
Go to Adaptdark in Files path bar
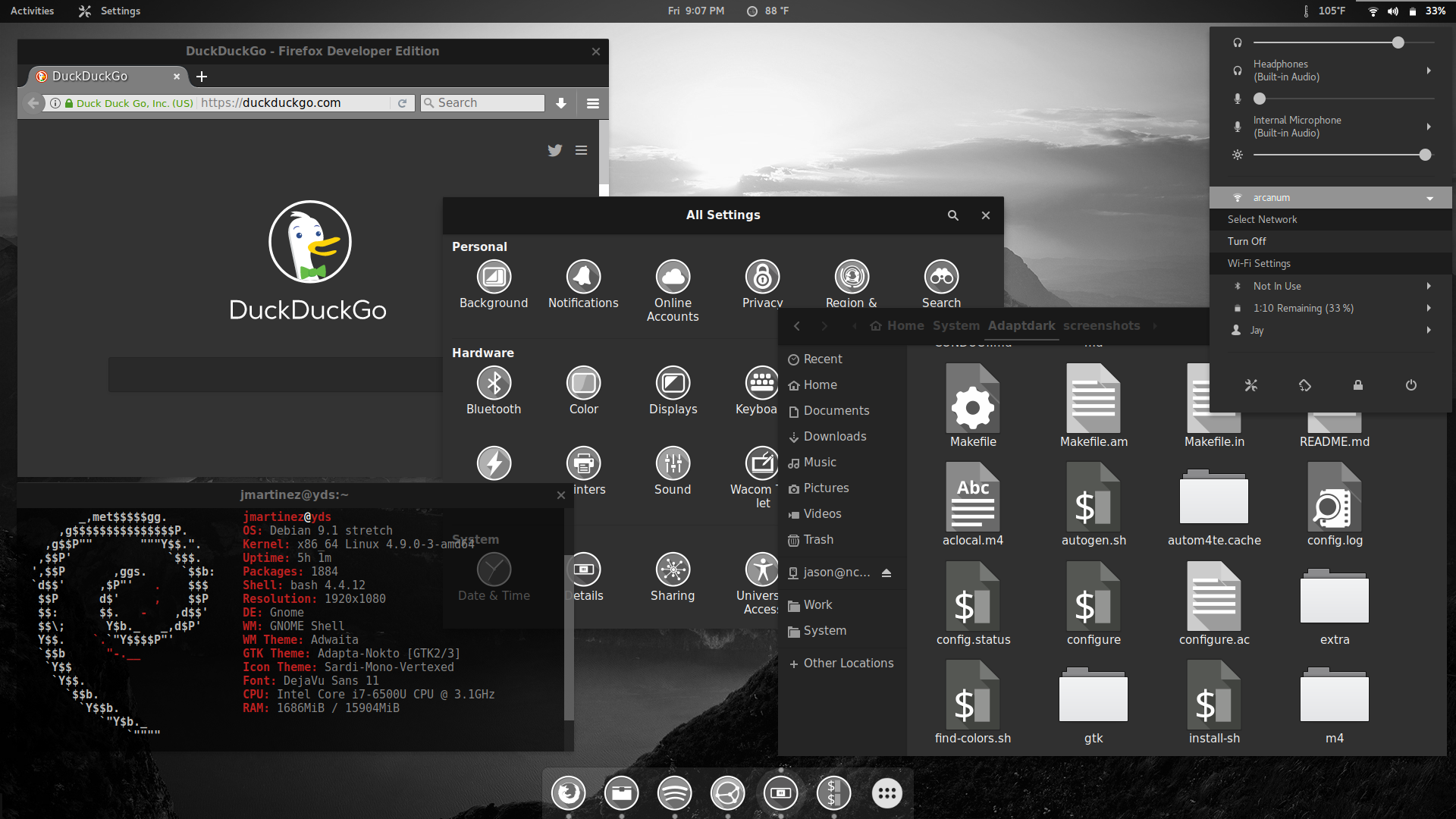click(1021, 326)
